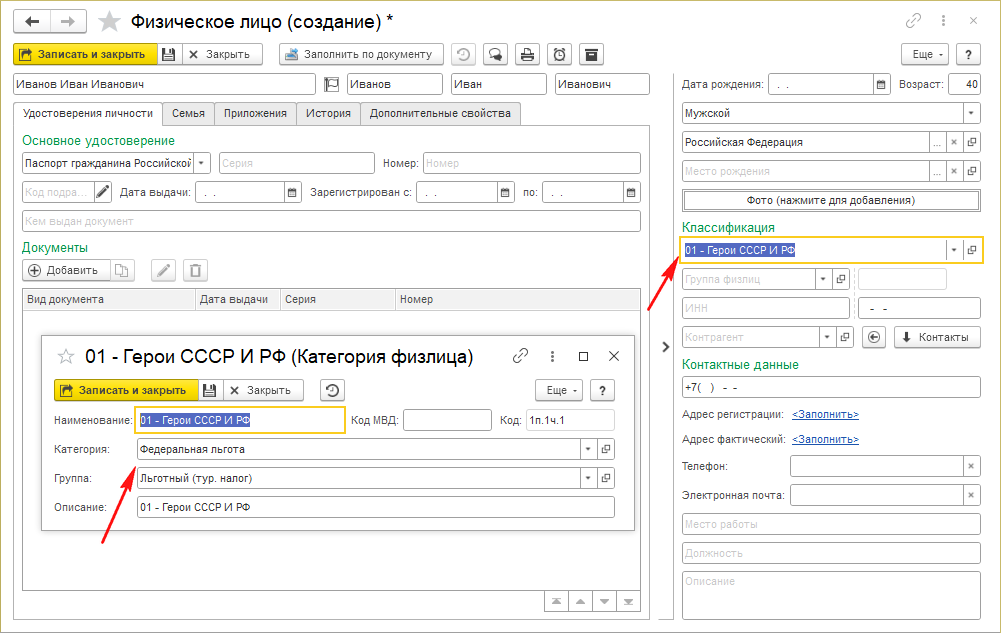Screen dimensions: 1001x633
Task: Click the print icon in the main toolbar
Action: pos(527,54)
